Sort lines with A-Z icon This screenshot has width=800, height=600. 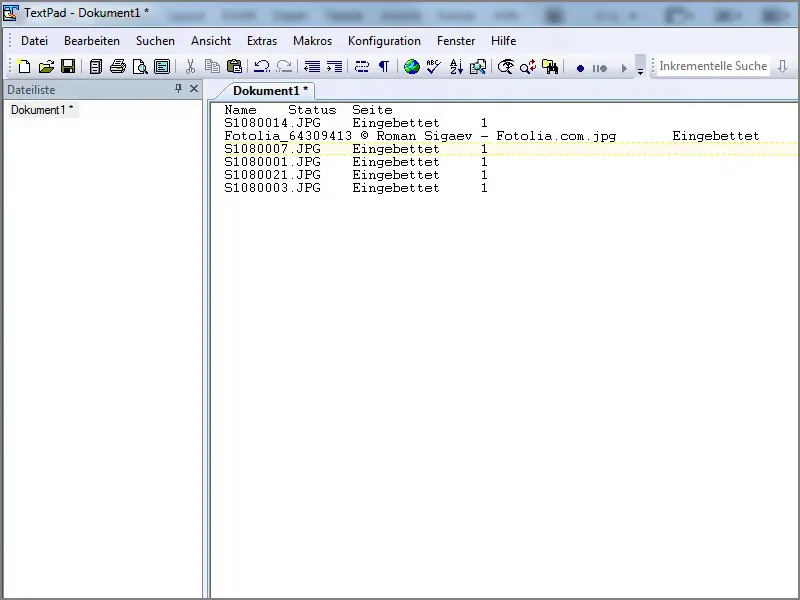point(456,67)
